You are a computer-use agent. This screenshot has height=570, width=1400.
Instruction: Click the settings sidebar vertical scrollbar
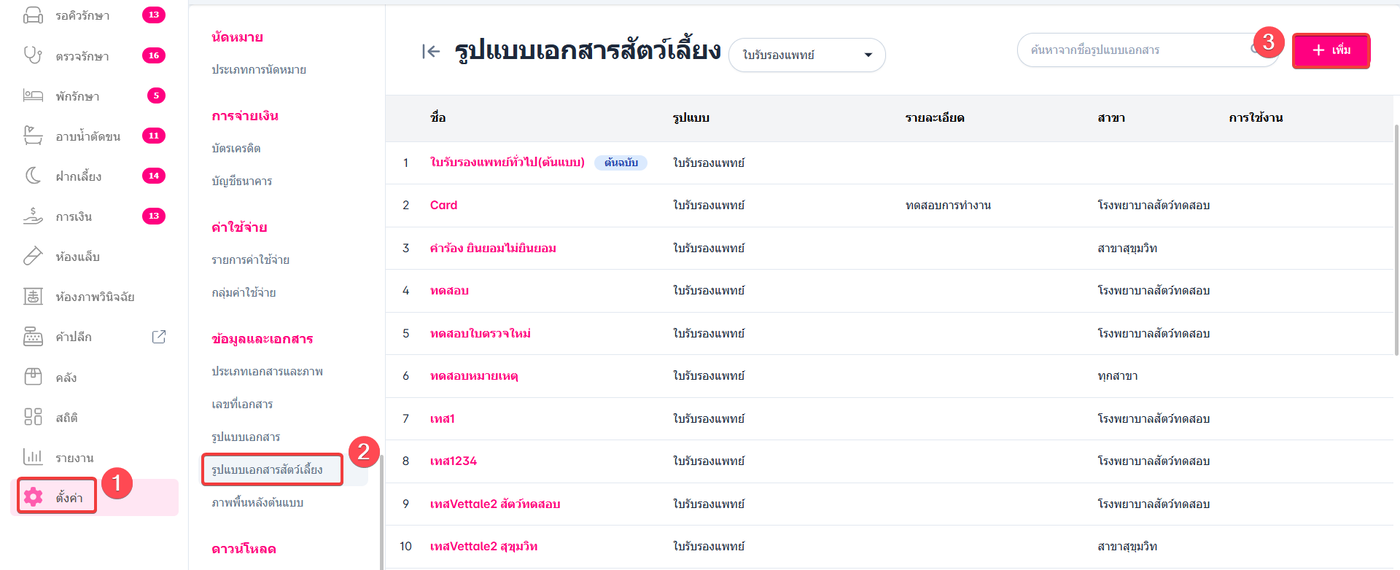pyautogui.click(x=380, y=510)
